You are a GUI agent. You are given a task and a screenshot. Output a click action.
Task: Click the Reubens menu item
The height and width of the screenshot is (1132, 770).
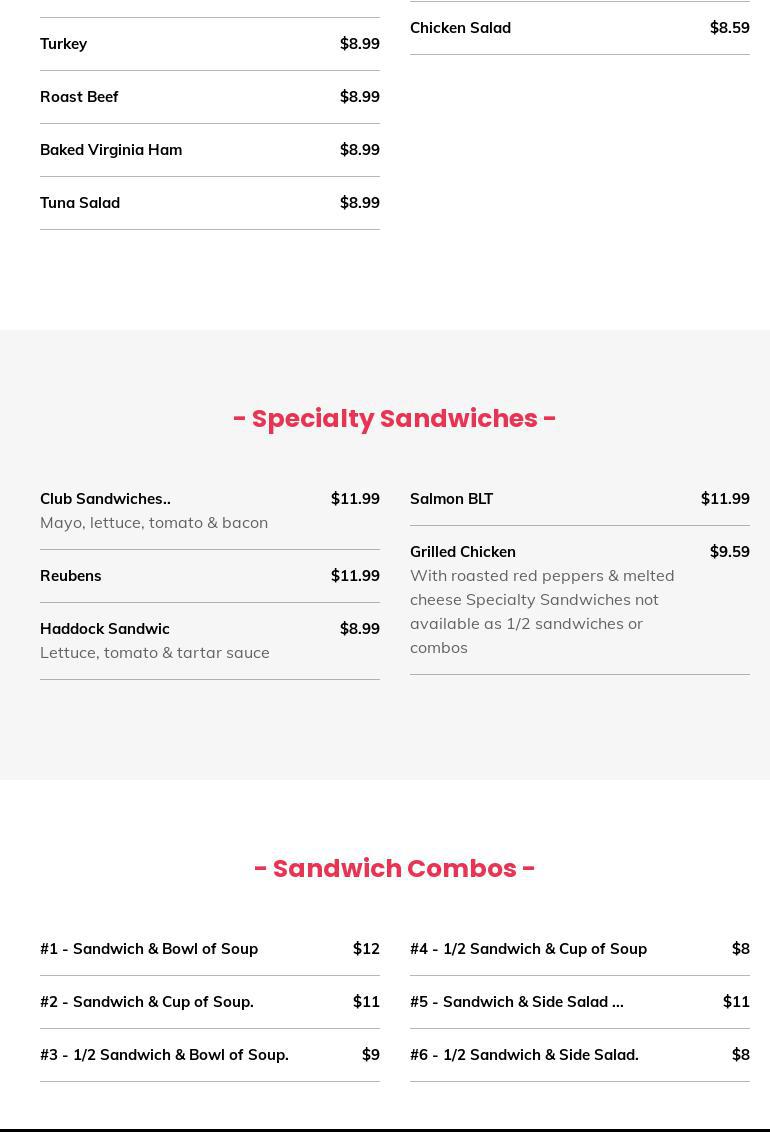(x=71, y=576)
